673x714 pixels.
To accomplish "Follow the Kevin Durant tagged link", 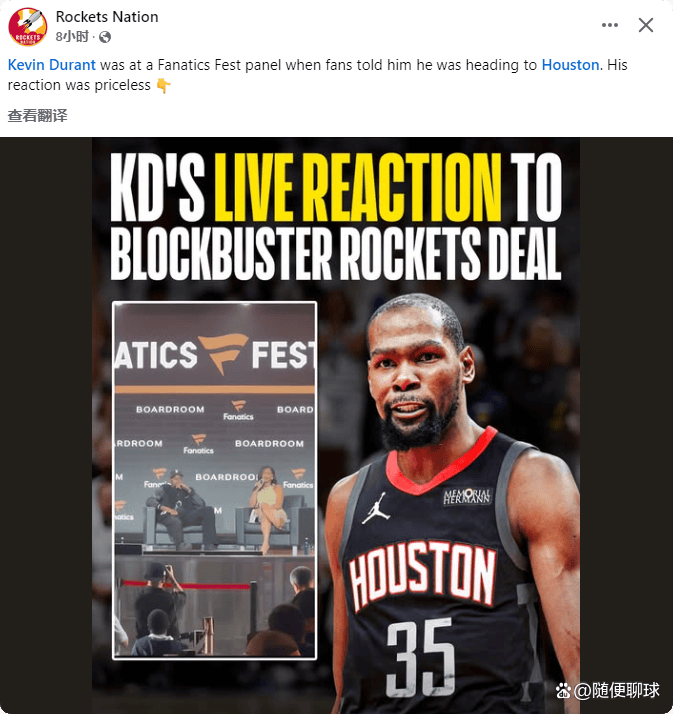I will pyautogui.click(x=52, y=65).
